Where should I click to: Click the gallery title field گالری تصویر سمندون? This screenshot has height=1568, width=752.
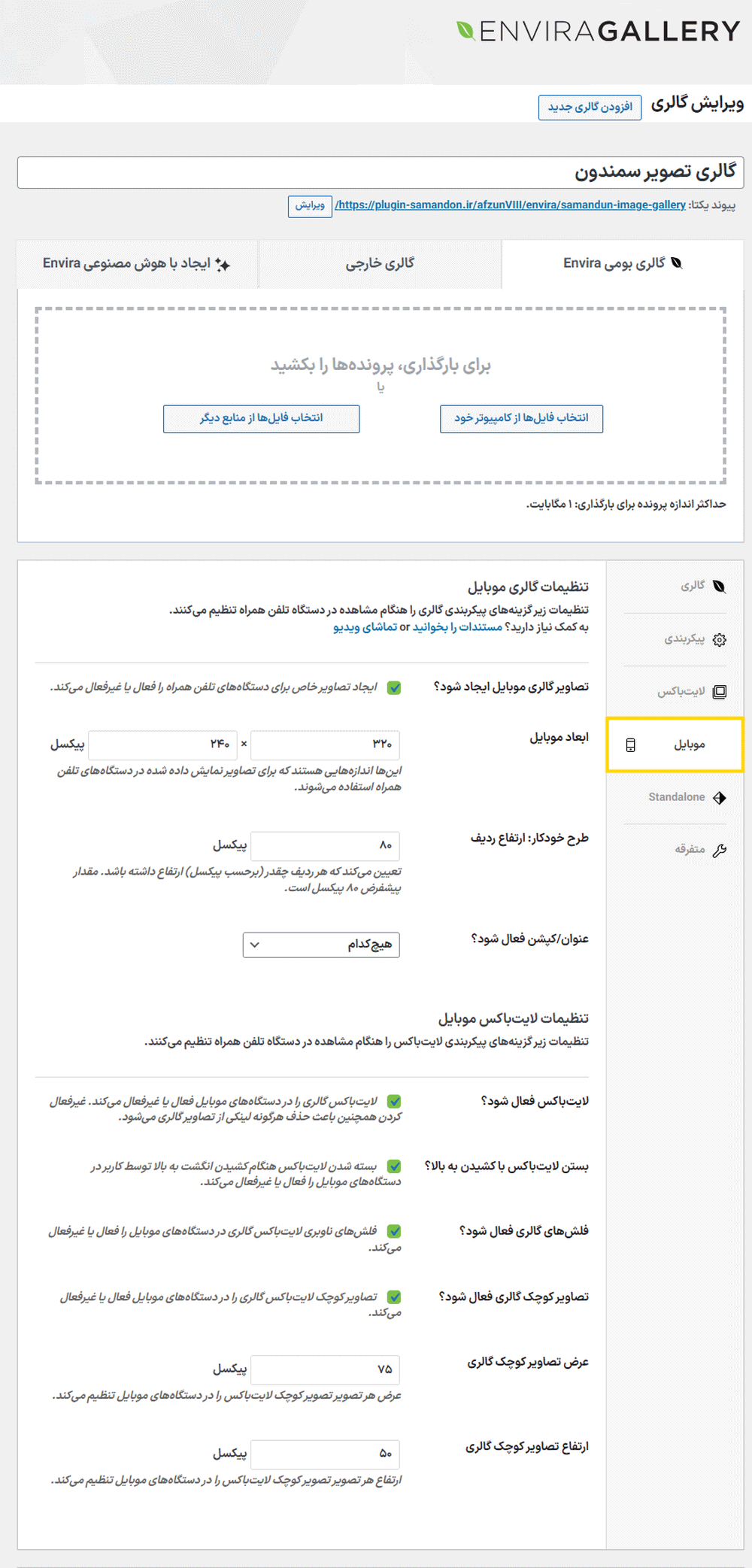coord(381,172)
